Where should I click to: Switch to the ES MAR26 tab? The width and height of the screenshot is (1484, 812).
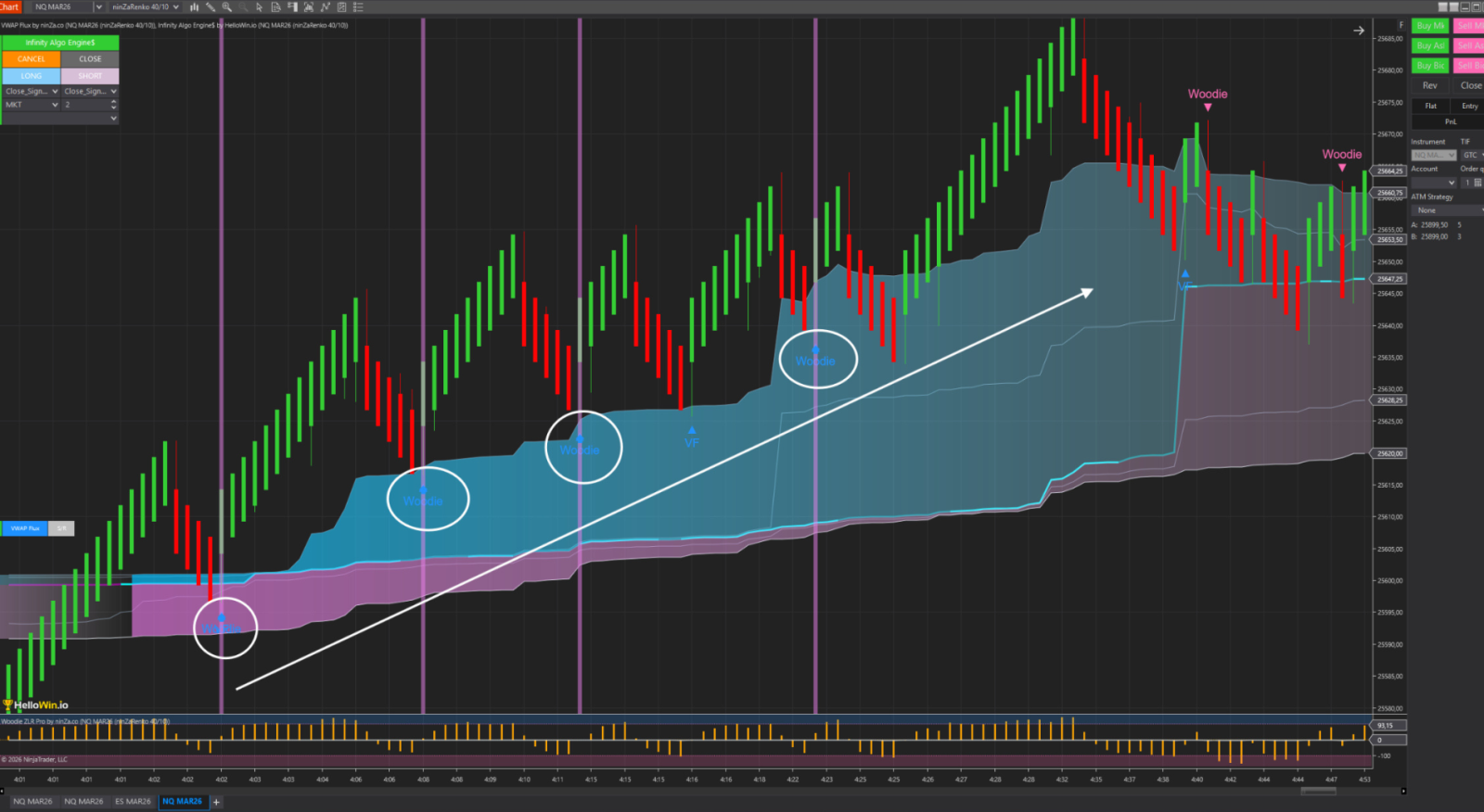pos(133,802)
